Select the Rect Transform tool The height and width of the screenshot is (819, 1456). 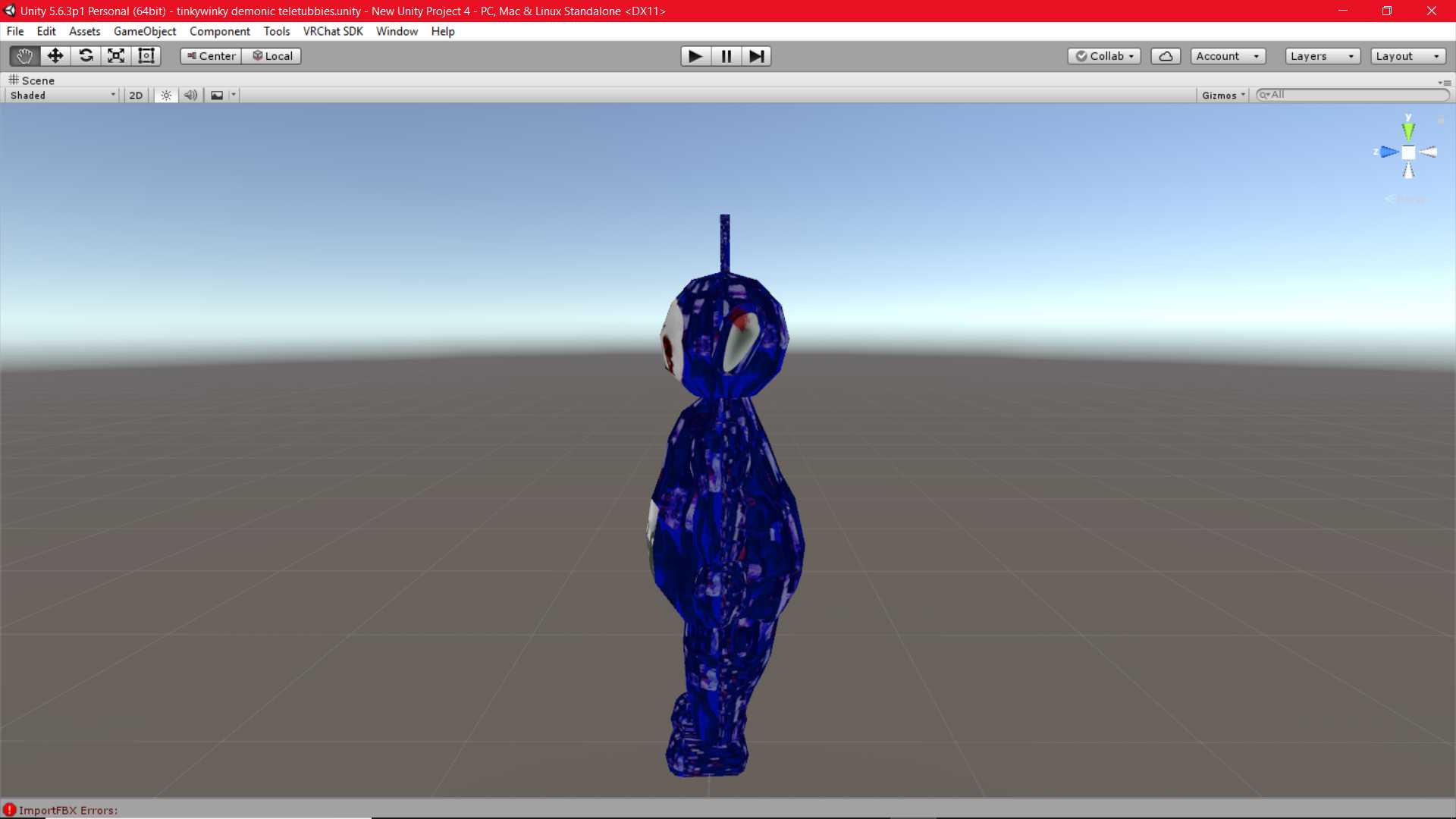[x=146, y=56]
